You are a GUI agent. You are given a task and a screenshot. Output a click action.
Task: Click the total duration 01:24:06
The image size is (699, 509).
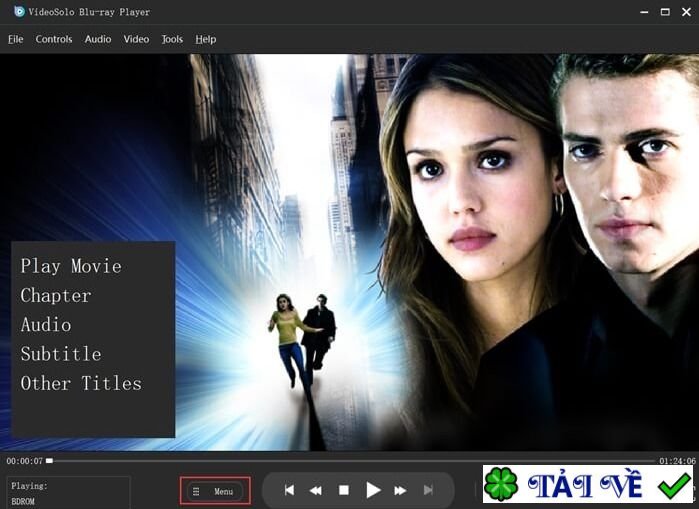pyautogui.click(x=678, y=461)
